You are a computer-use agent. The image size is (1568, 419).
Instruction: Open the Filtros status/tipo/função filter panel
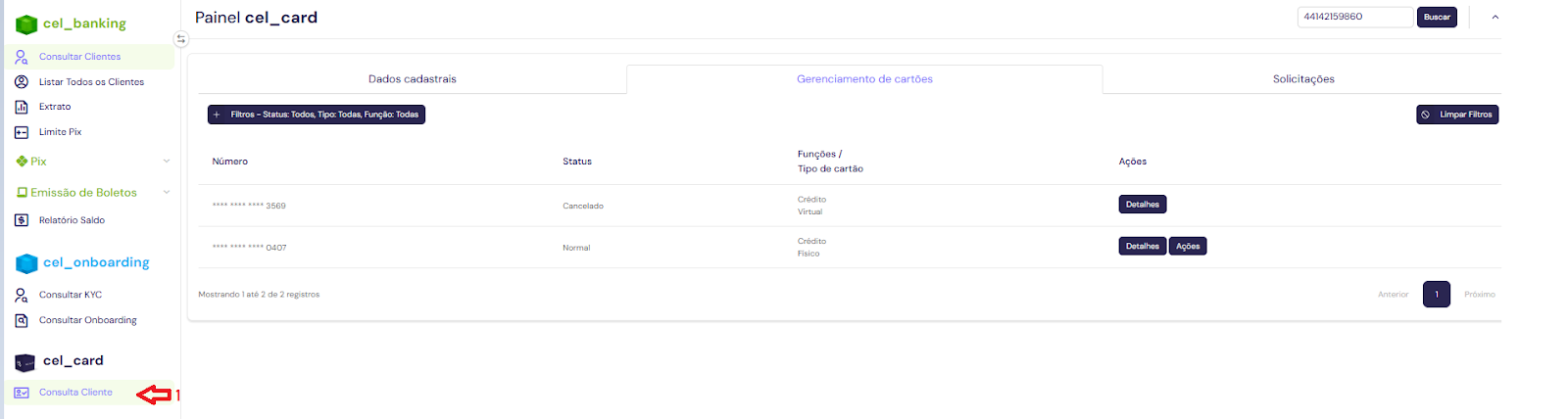coord(317,115)
